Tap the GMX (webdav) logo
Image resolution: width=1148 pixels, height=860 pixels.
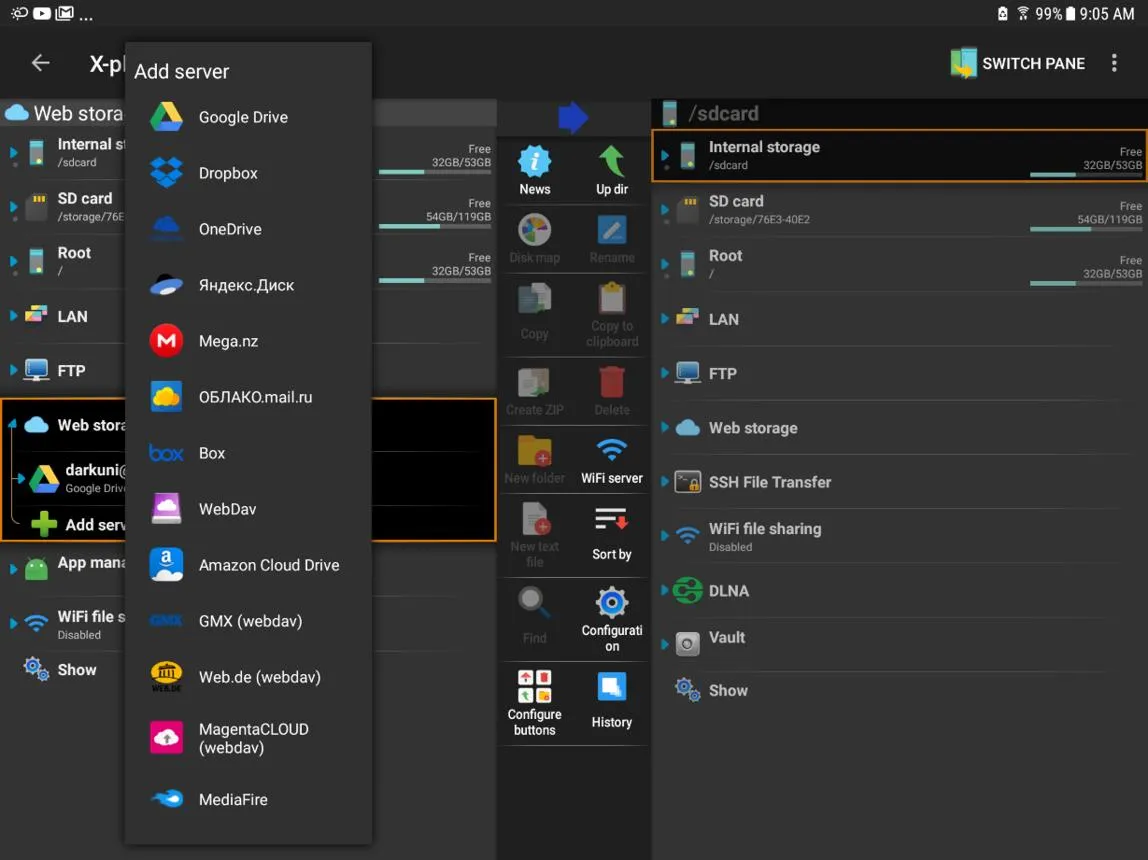tap(166, 621)
